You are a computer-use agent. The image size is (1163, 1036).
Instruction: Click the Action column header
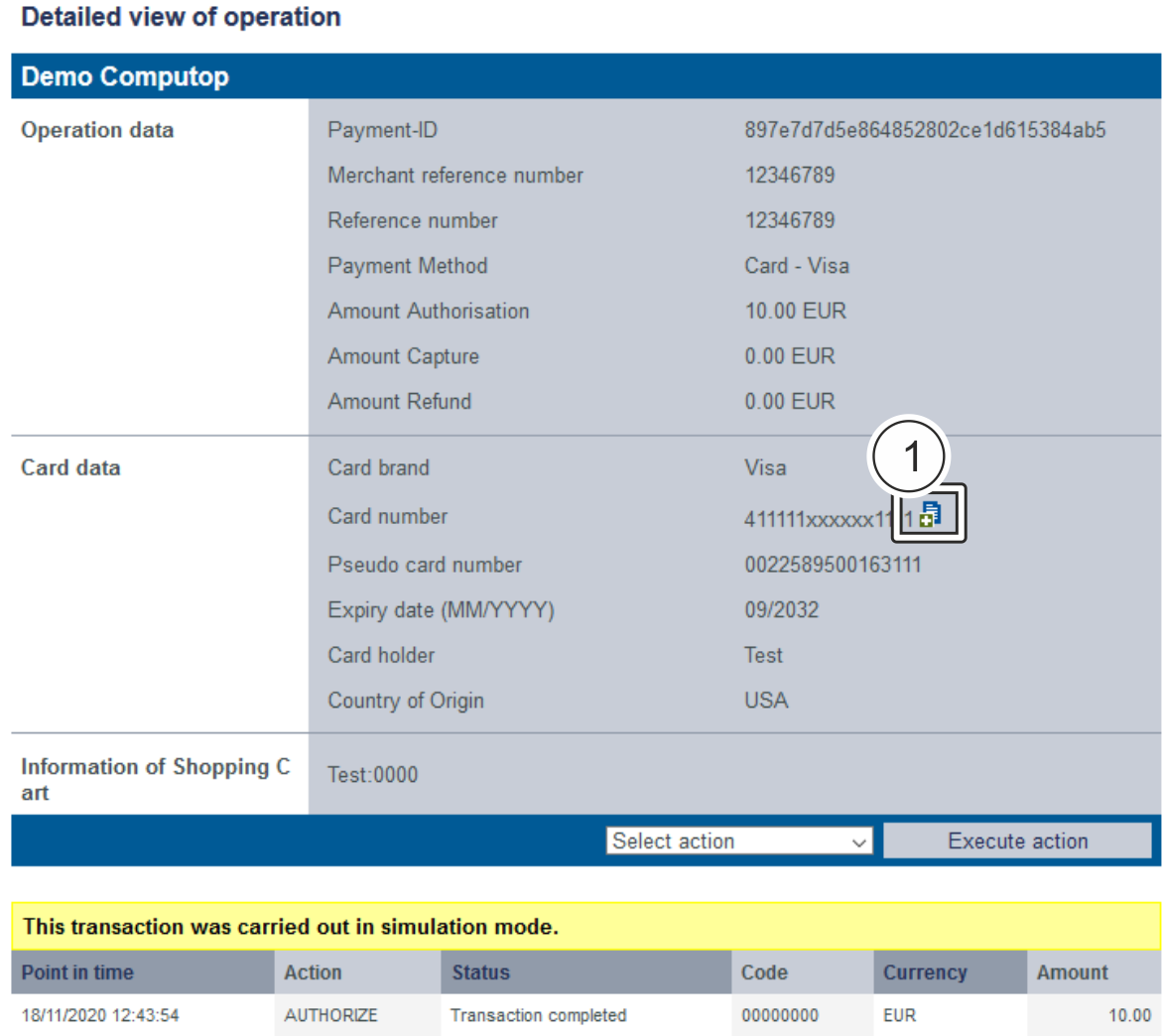coord(313,972)
